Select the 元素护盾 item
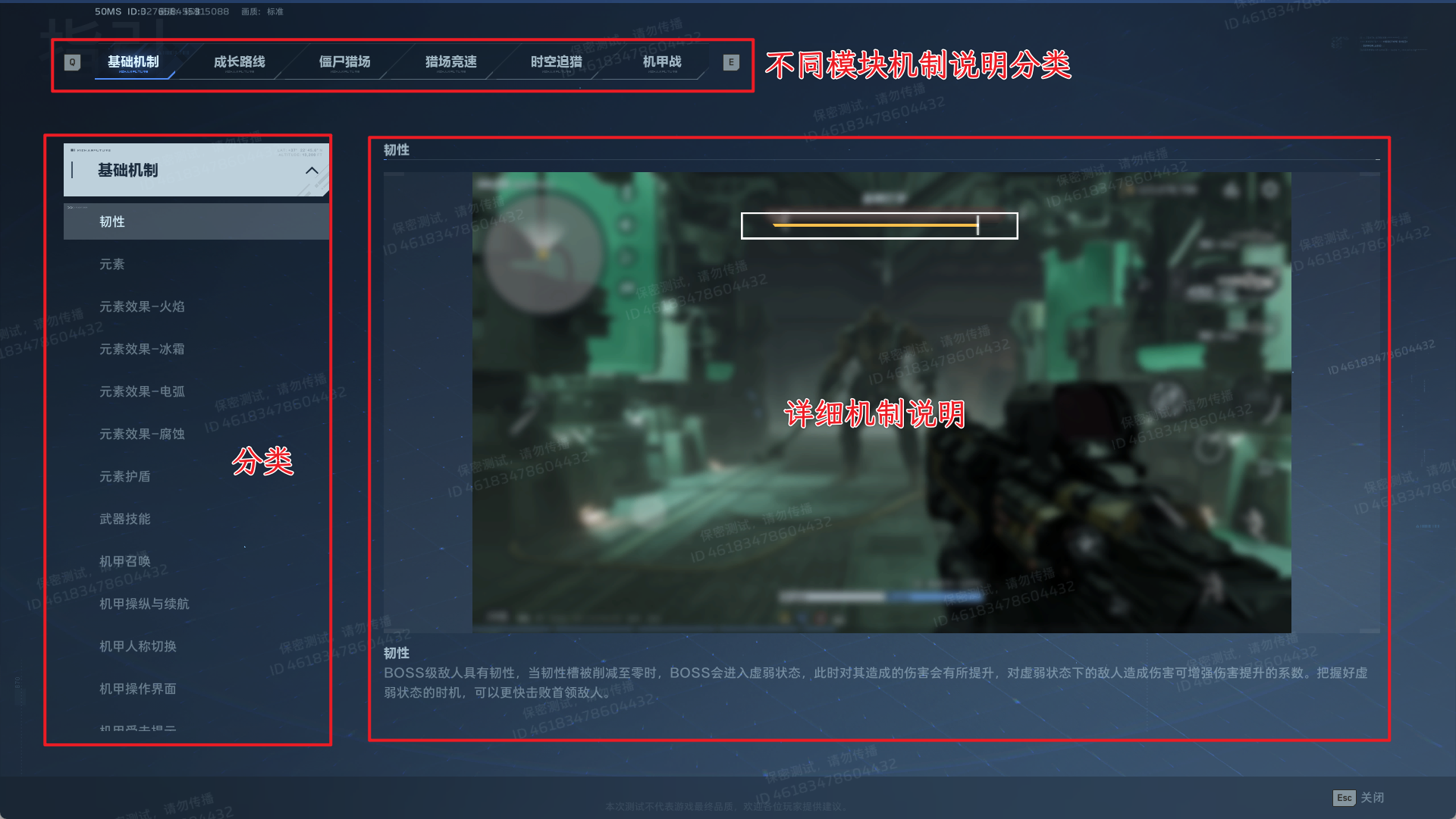1456x819 pixels. [125, 476]
